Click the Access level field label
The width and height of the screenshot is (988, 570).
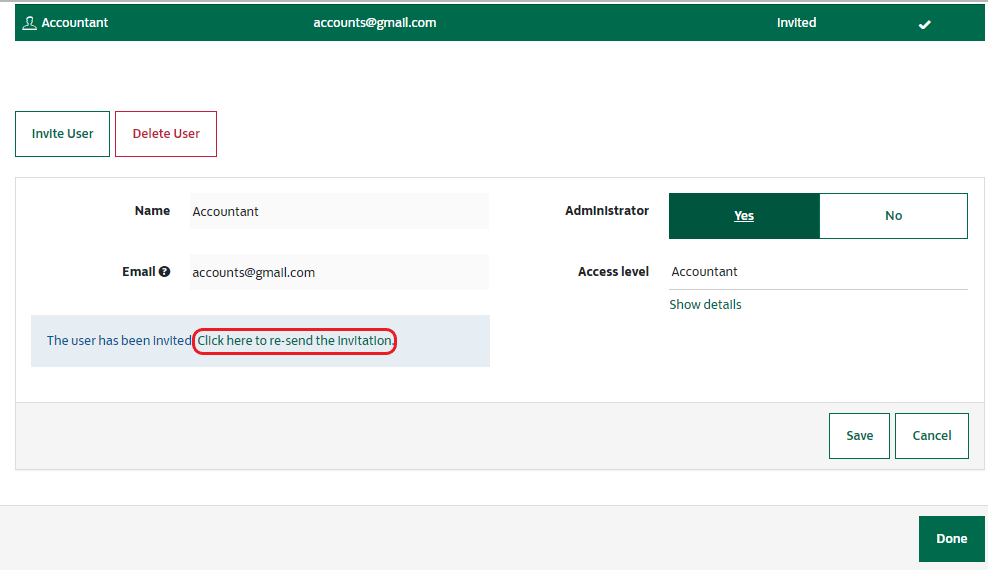[613, 272]
